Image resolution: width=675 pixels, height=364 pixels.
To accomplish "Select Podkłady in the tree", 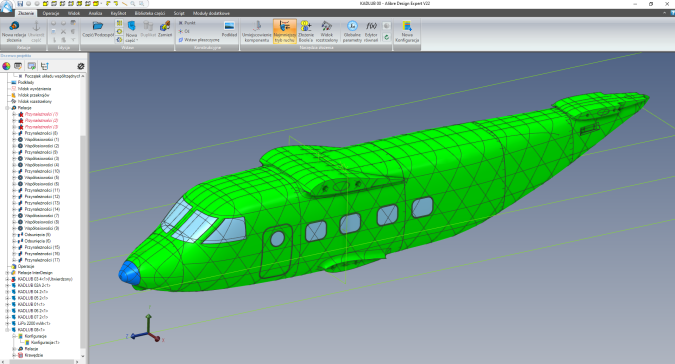I will click(26, 82).
